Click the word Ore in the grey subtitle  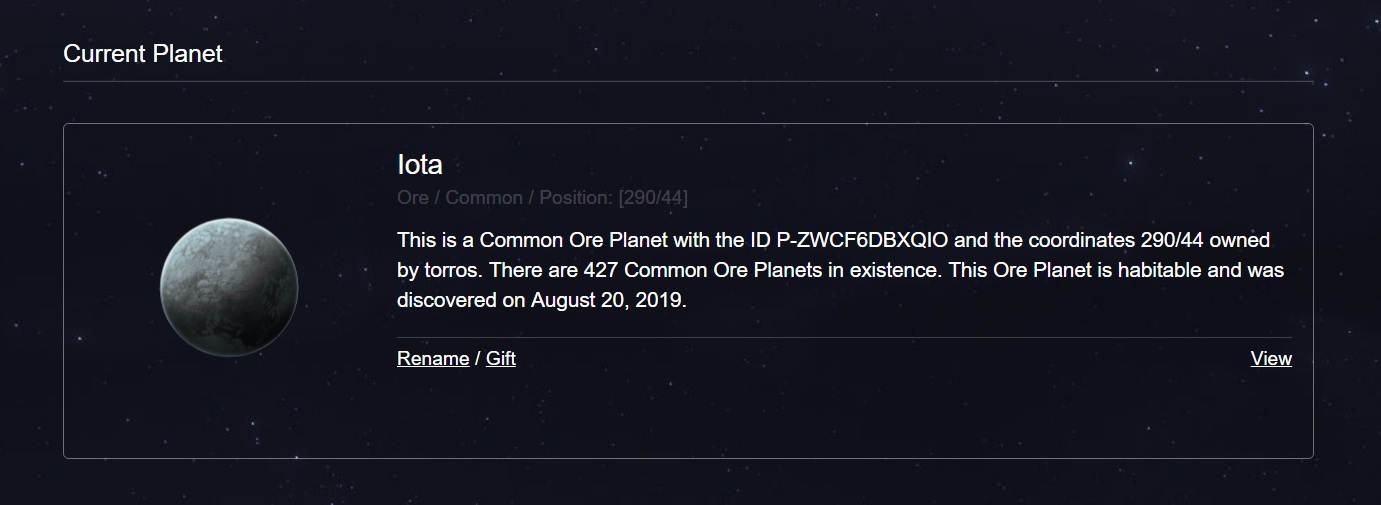point(412,198)
